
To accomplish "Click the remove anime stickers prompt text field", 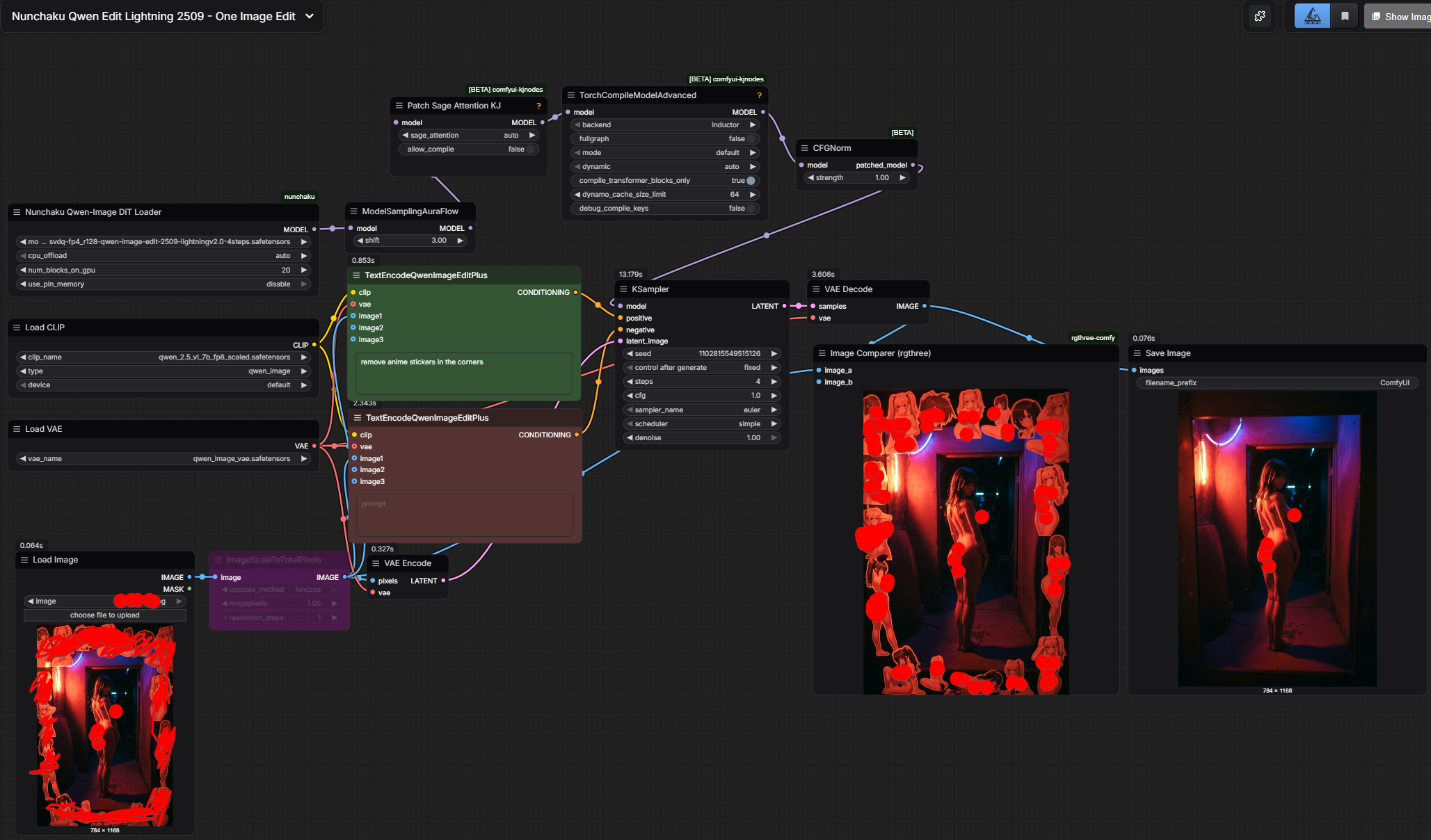I will pos(463,372).
